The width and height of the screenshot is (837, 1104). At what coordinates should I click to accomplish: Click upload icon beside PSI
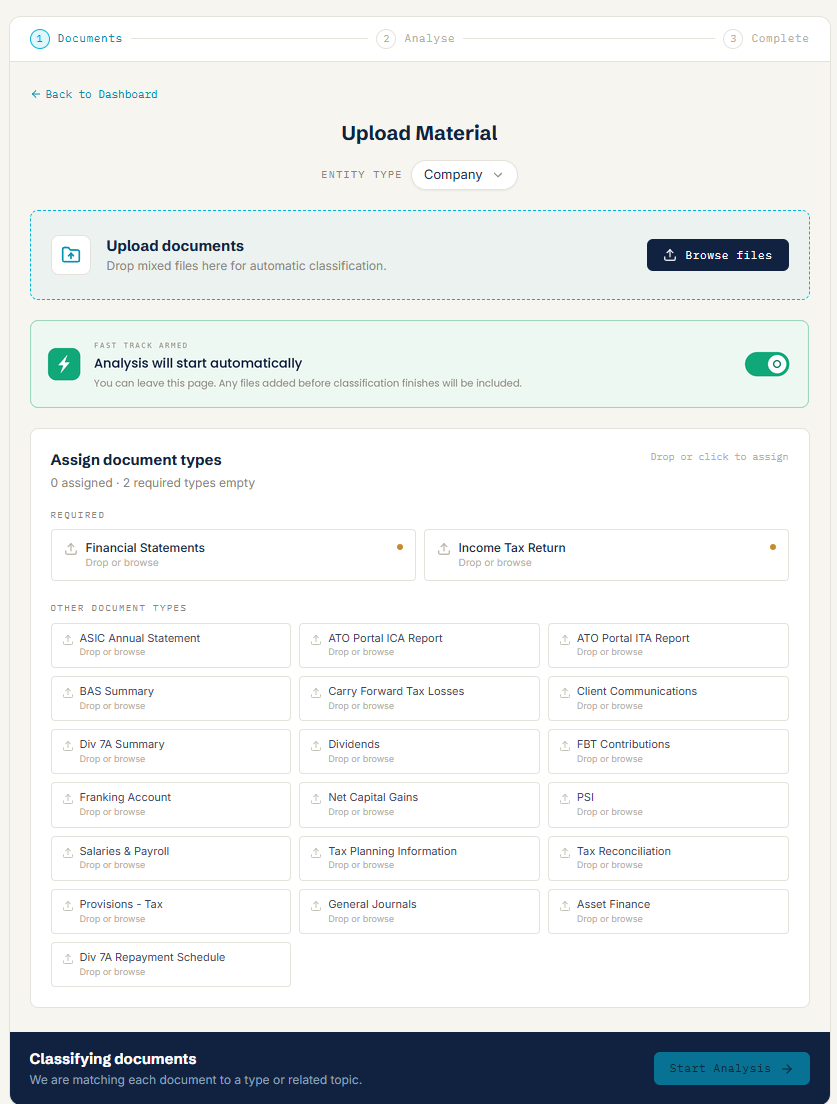tap(565, 798)
